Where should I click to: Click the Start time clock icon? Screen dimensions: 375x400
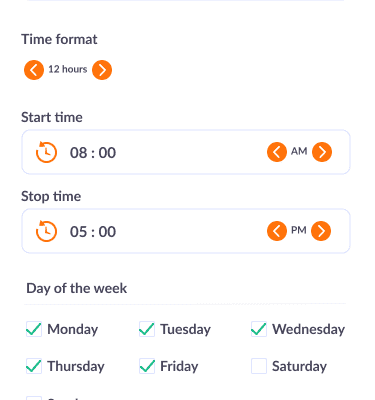pos(46,152)
